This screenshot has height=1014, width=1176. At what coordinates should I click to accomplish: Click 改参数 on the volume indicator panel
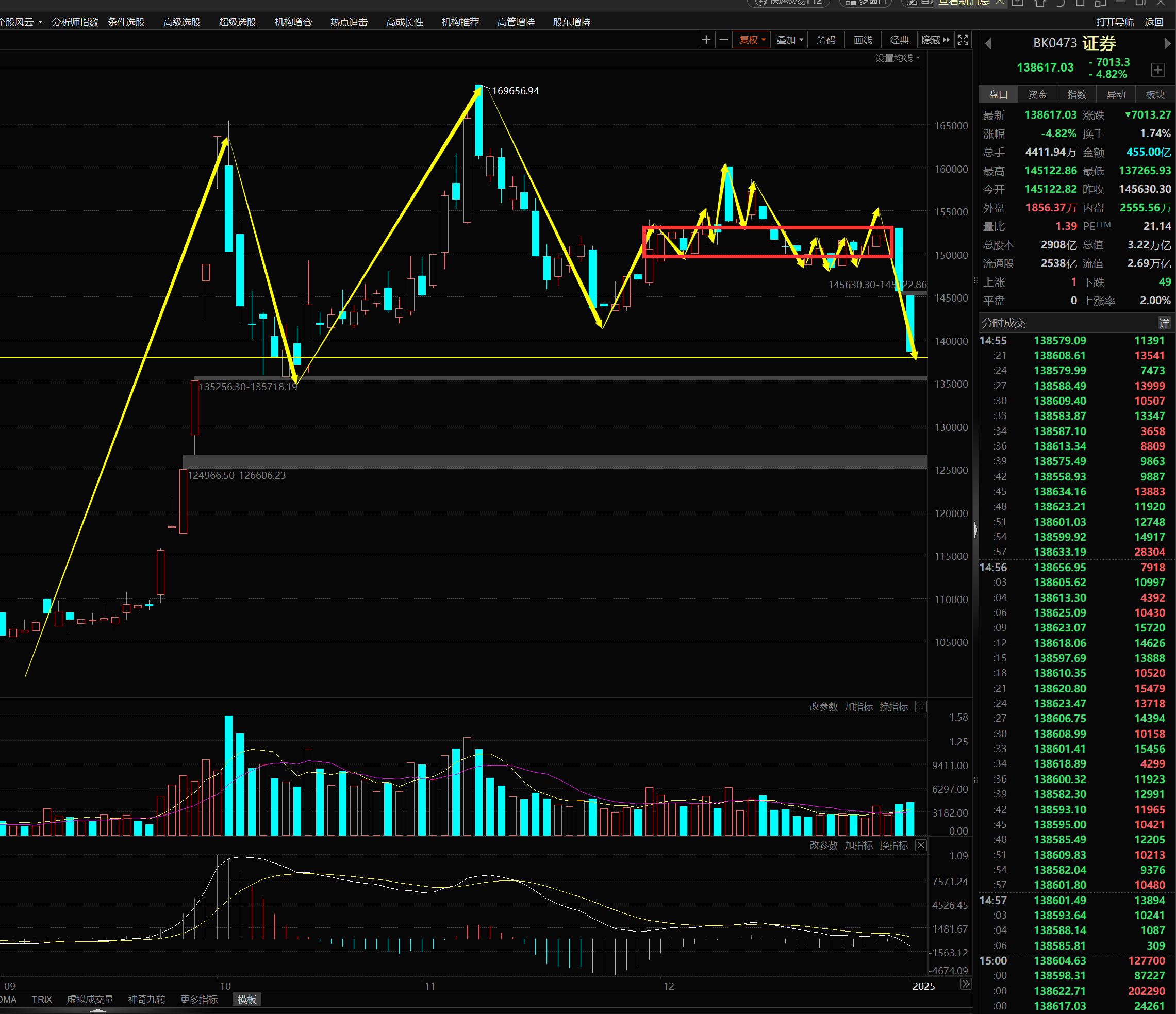click(x=823, y=706)
